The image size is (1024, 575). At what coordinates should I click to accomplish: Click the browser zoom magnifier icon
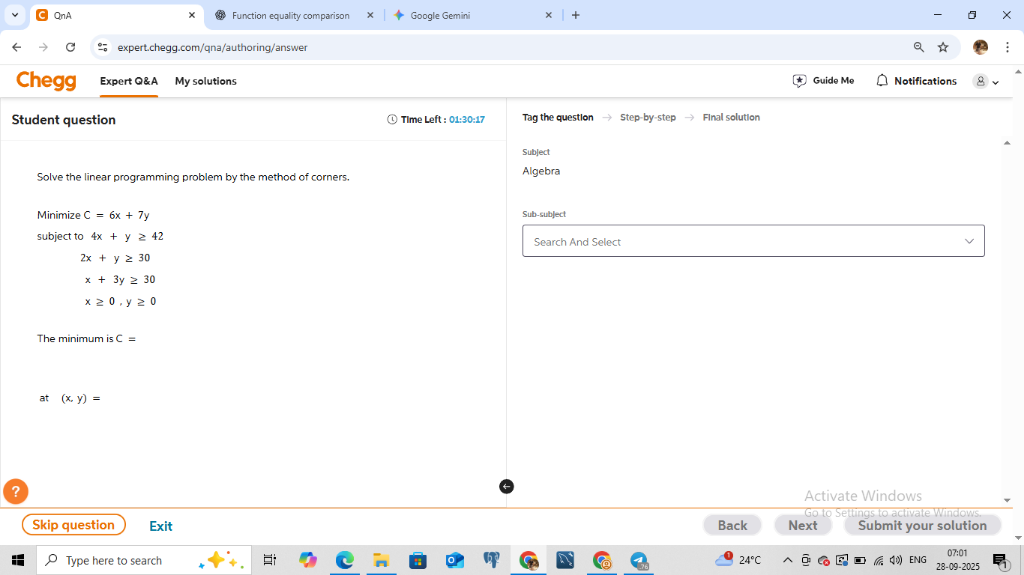[918, 47]
